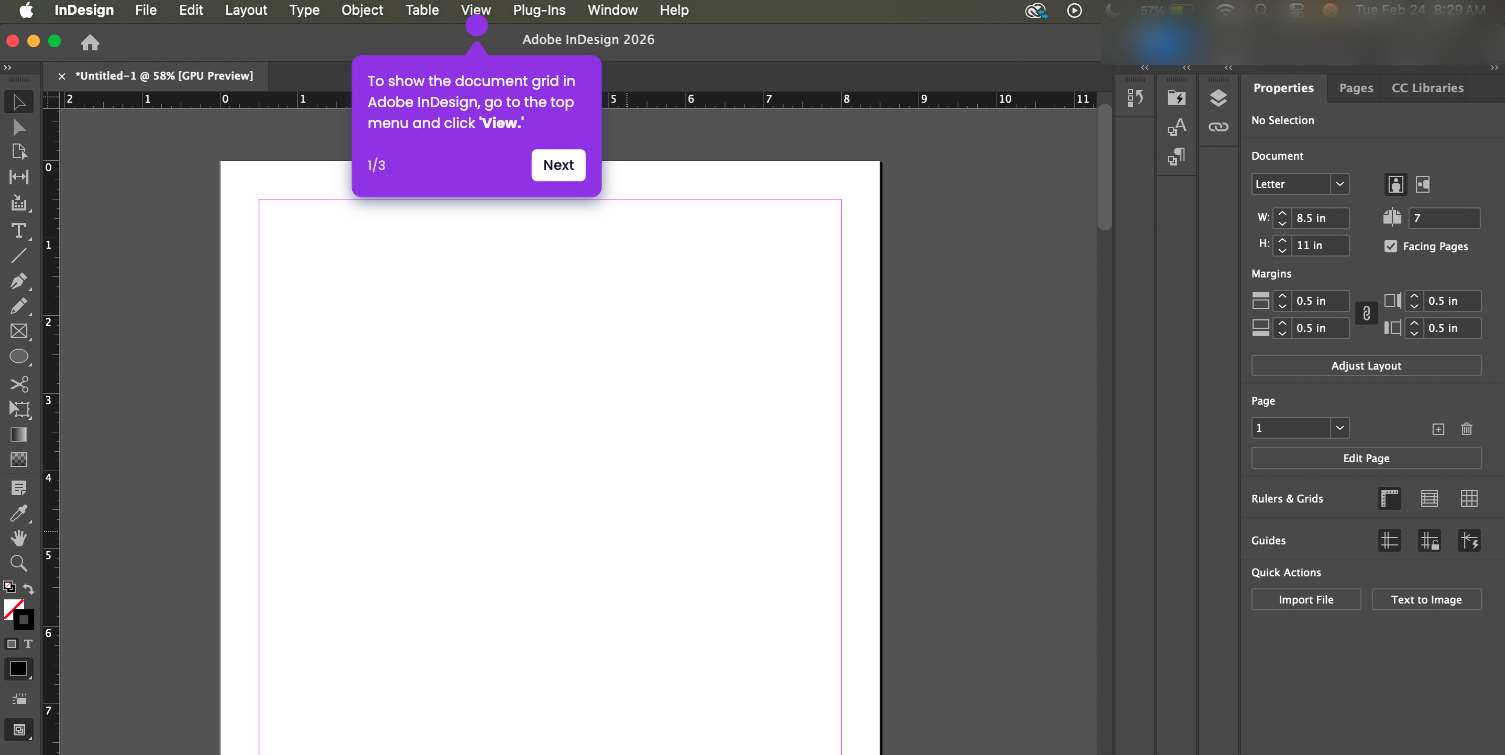Image resolution: width=1505 pixels, height=755 pixels.
Task: Delete page using the trash icon
Action: coord(1466,429)
